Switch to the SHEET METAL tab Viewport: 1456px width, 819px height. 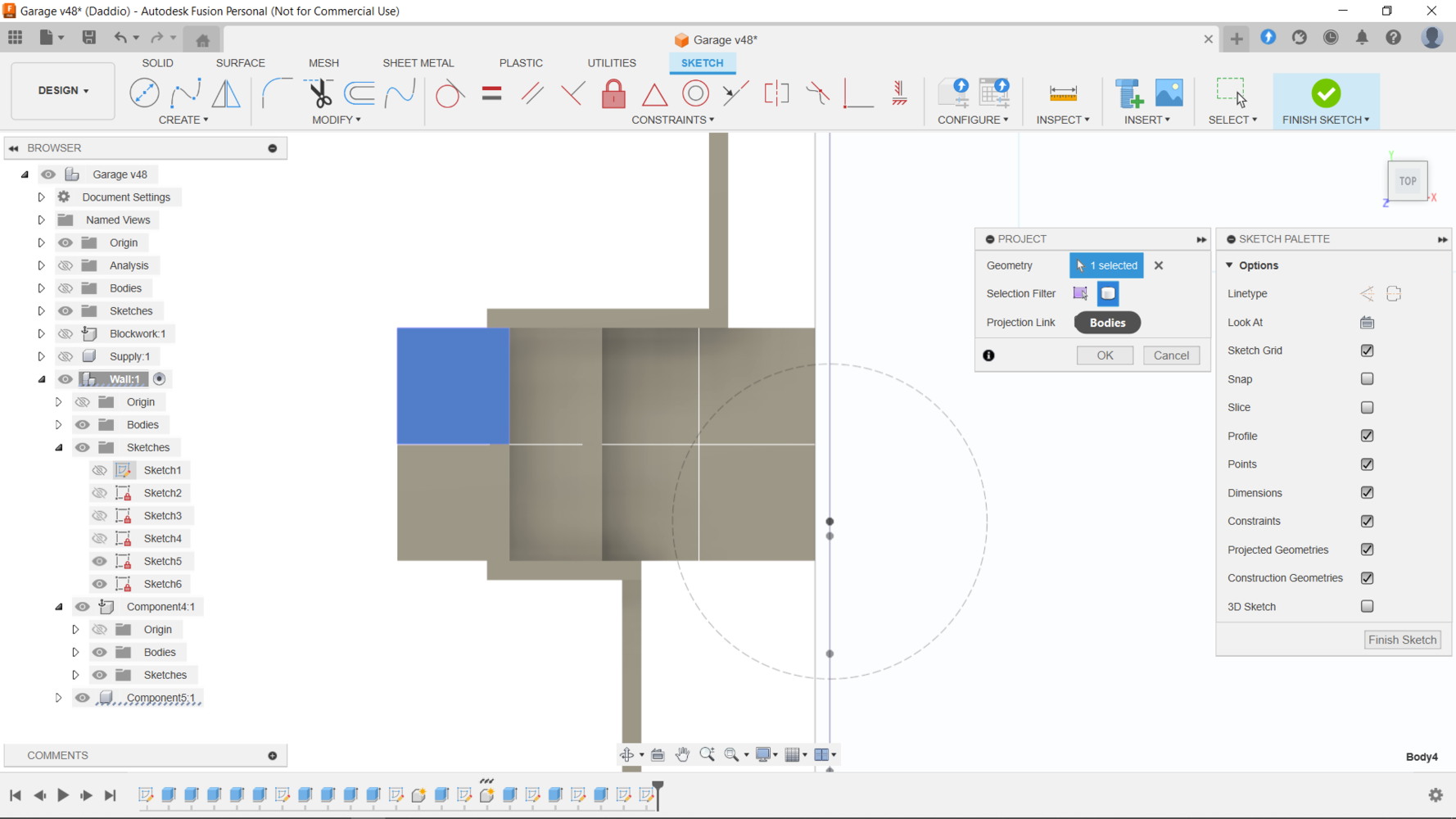418,63
